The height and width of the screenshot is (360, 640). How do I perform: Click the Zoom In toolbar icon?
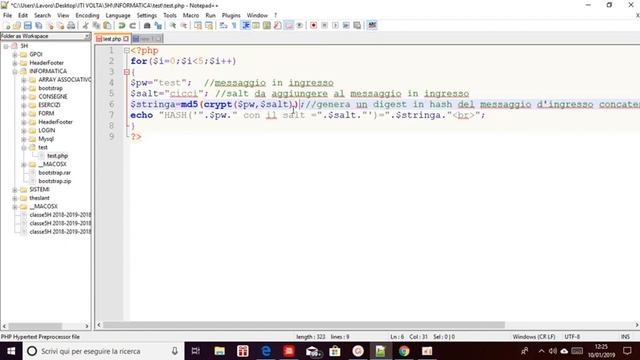click(x=173, y=26)
